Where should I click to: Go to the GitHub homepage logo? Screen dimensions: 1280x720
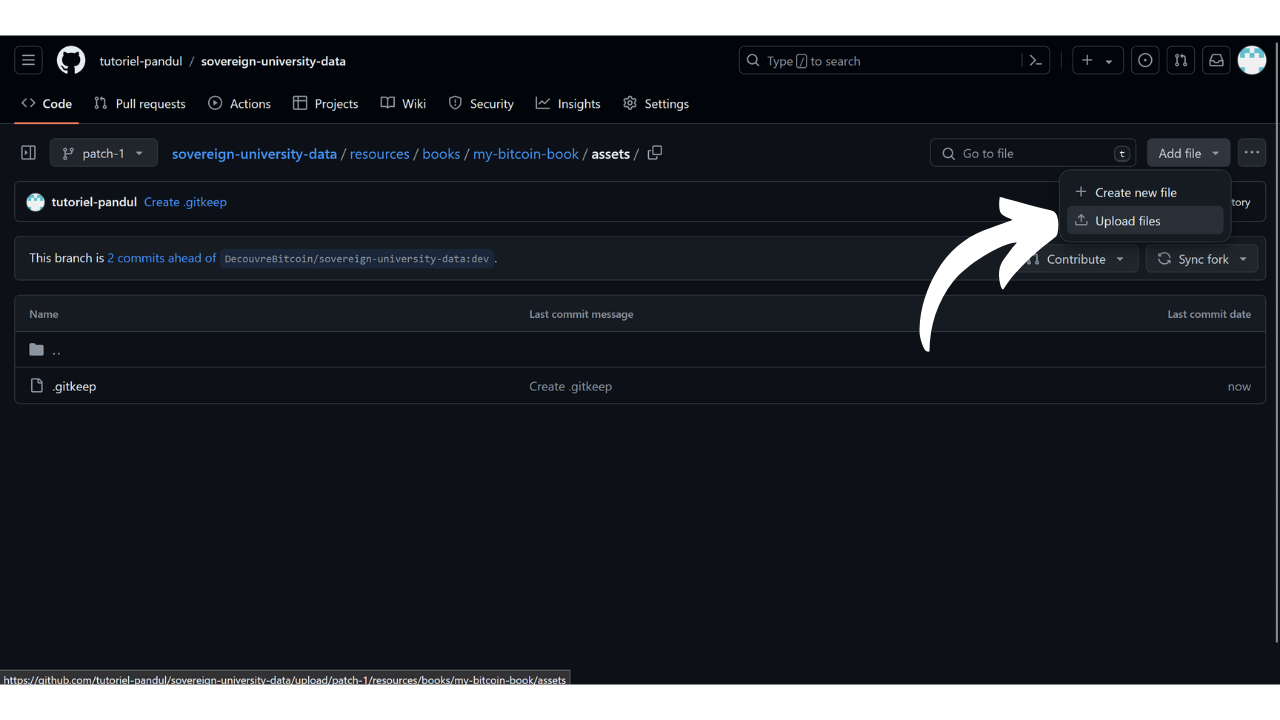71,60
